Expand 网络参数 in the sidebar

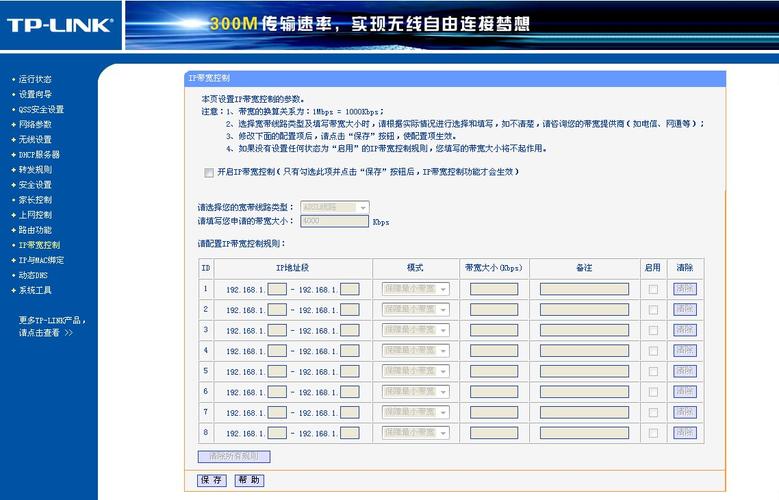[x=35, y=124]
